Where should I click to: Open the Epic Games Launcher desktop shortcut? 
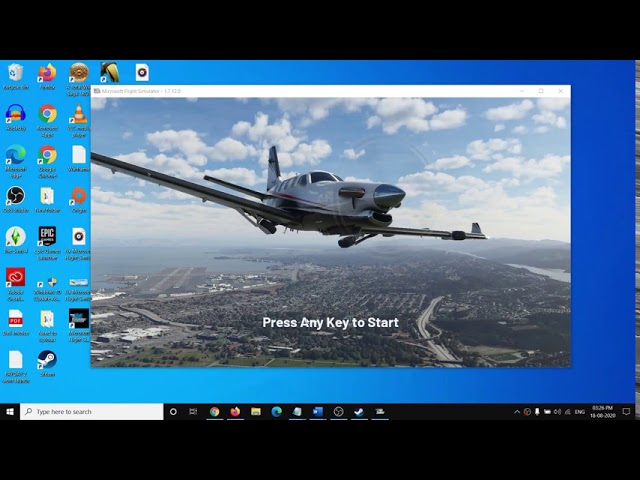[47, 243]
